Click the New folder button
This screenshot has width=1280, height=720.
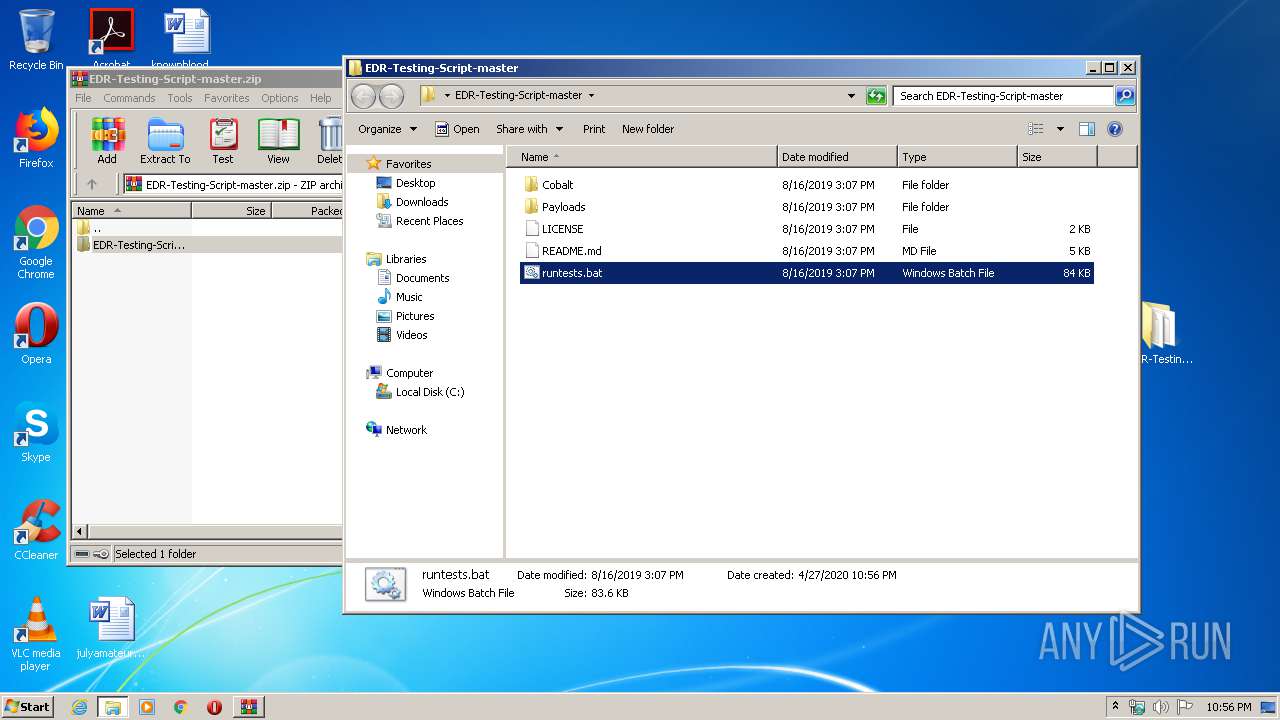pyautogui.click(x=648, y=129)
